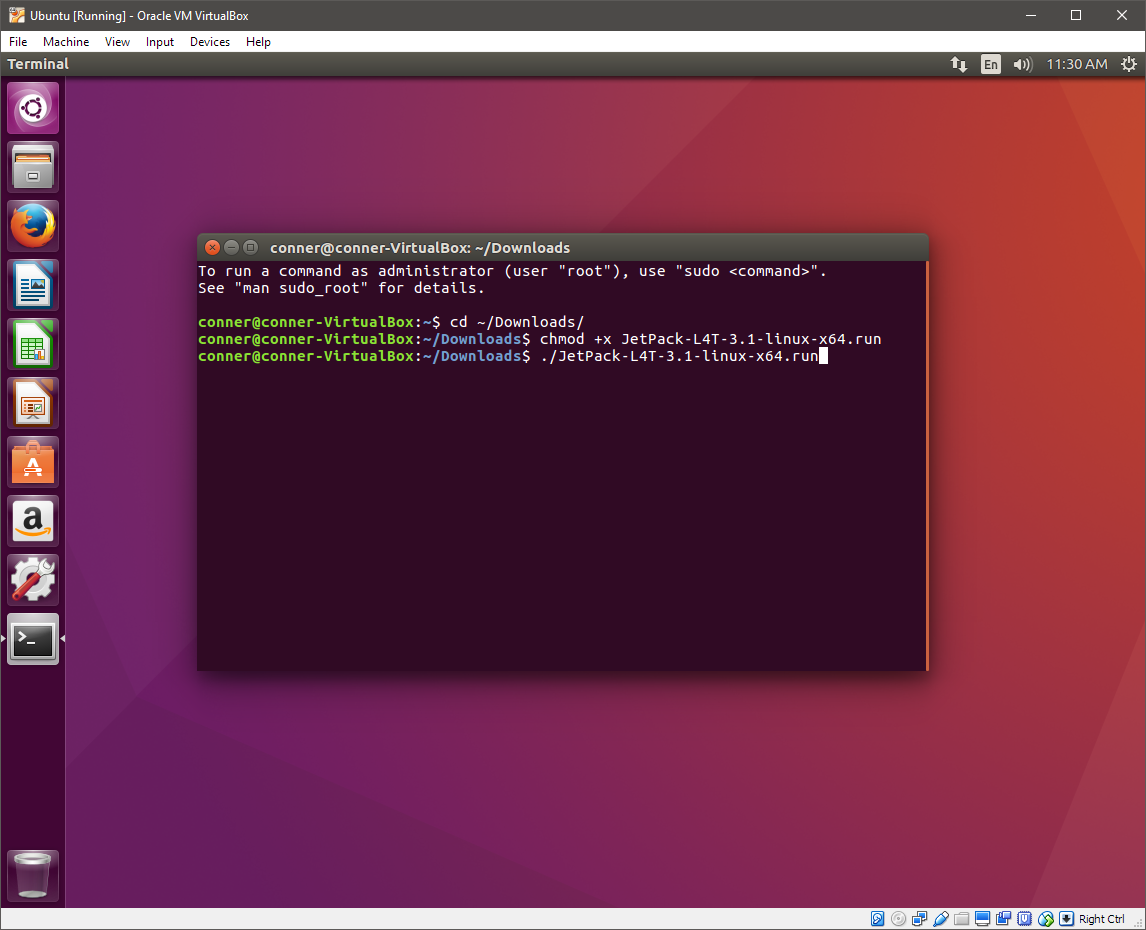Expand the En keyboard layout menu
Viewport: 1146px width, 930px height.
coord(990,64)
